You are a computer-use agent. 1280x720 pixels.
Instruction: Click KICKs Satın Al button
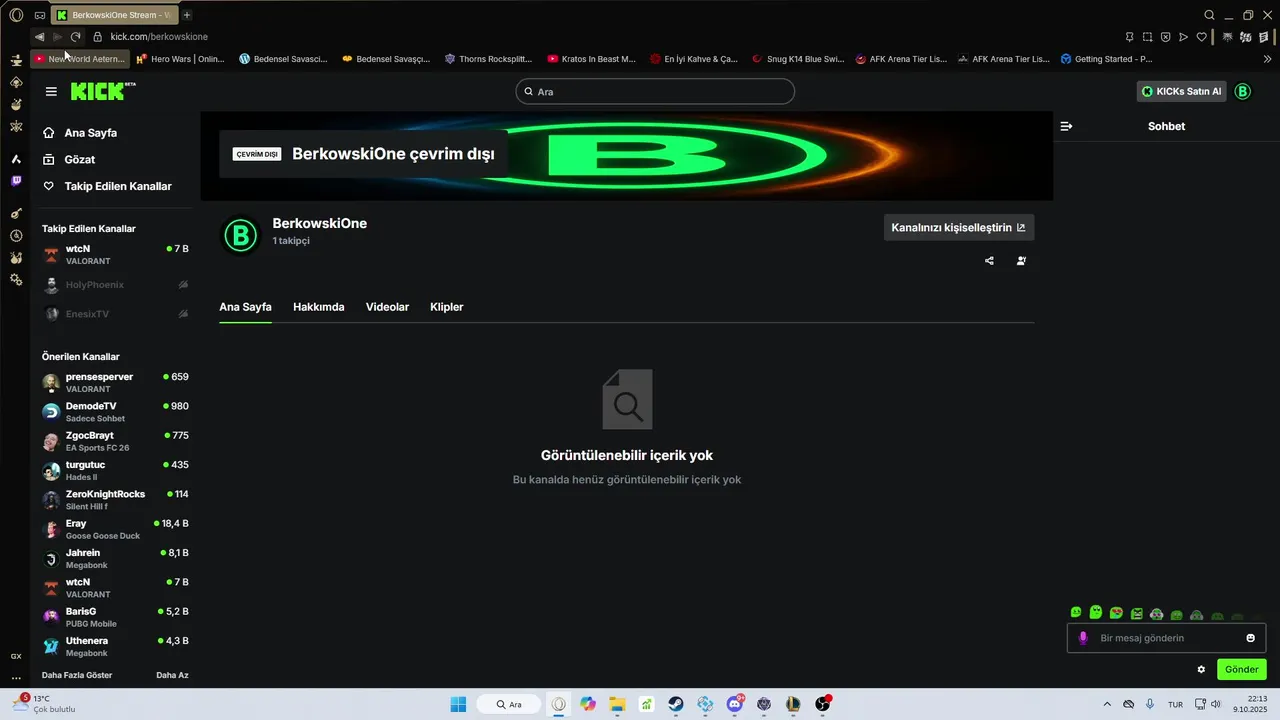tap(1181, 91)
